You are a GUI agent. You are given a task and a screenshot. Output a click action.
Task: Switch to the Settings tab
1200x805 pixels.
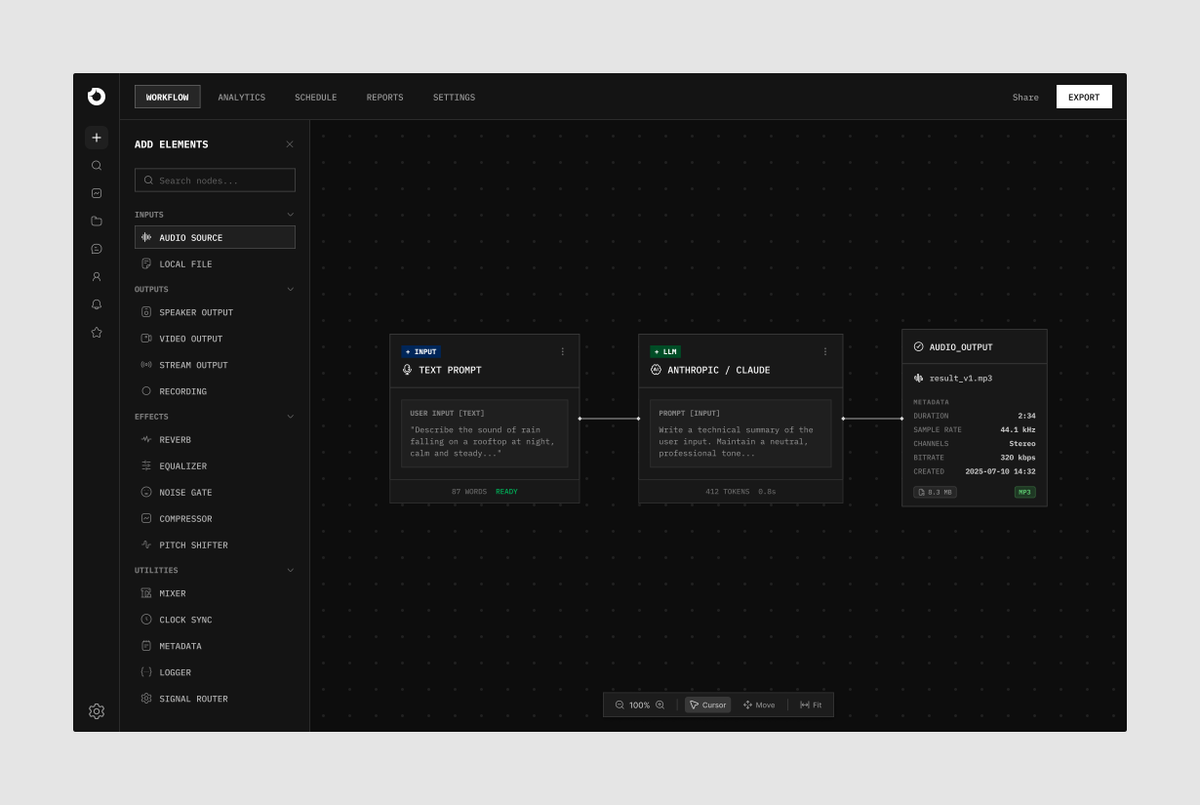point(454,97)
